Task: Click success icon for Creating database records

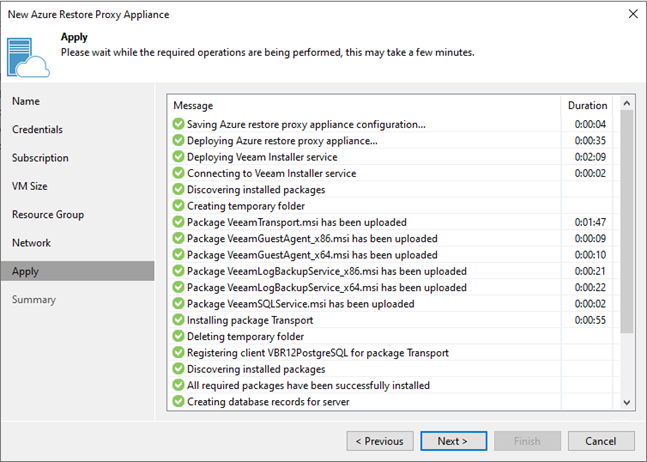Action: pyautogui.click(x=178, y=401)
